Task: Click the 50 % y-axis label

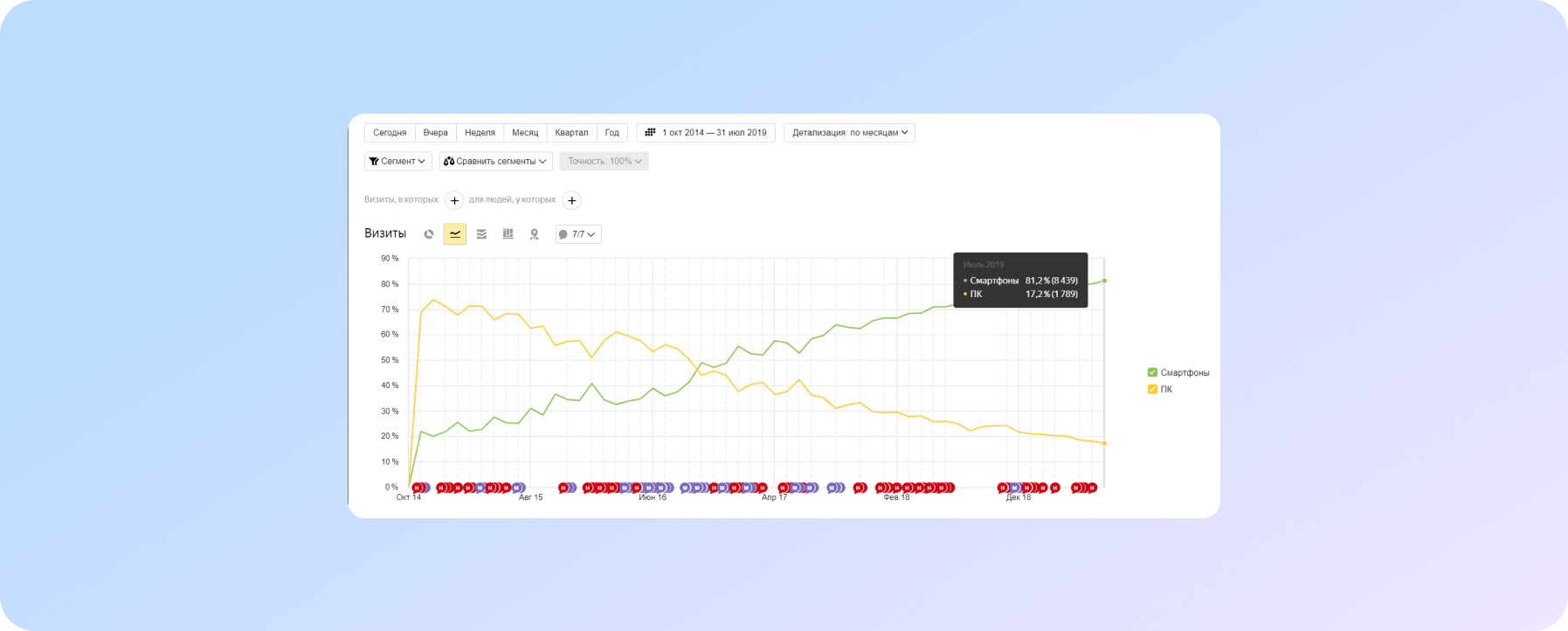Action: pos(390,360)
